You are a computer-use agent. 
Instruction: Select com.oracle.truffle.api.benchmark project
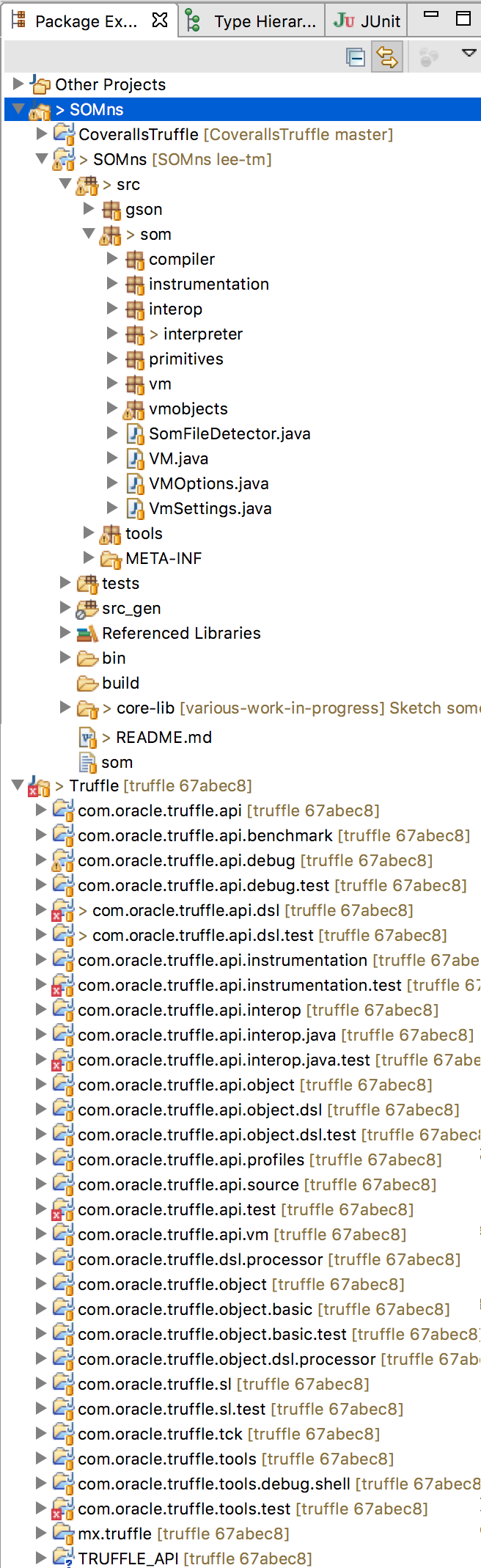point(274,835)
